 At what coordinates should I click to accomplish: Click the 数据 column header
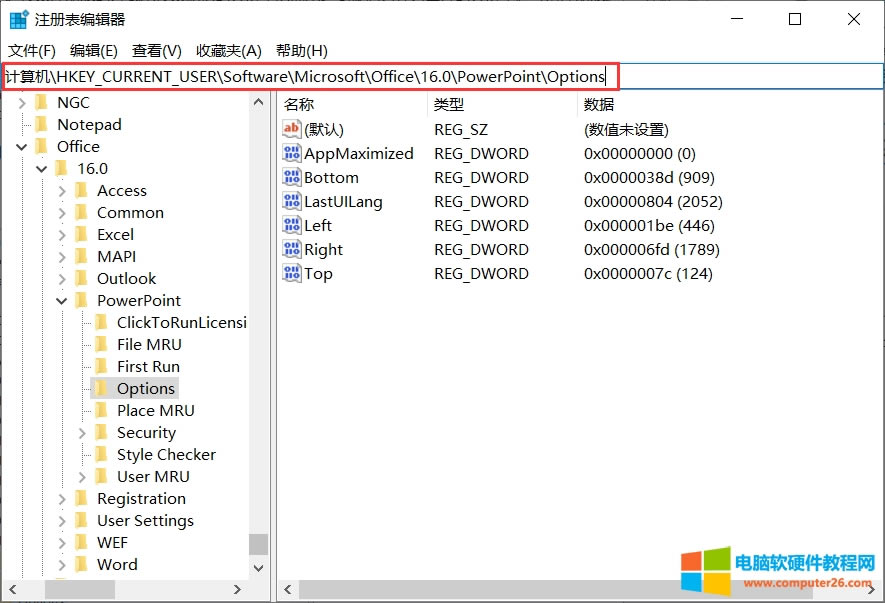coord(599,104)
